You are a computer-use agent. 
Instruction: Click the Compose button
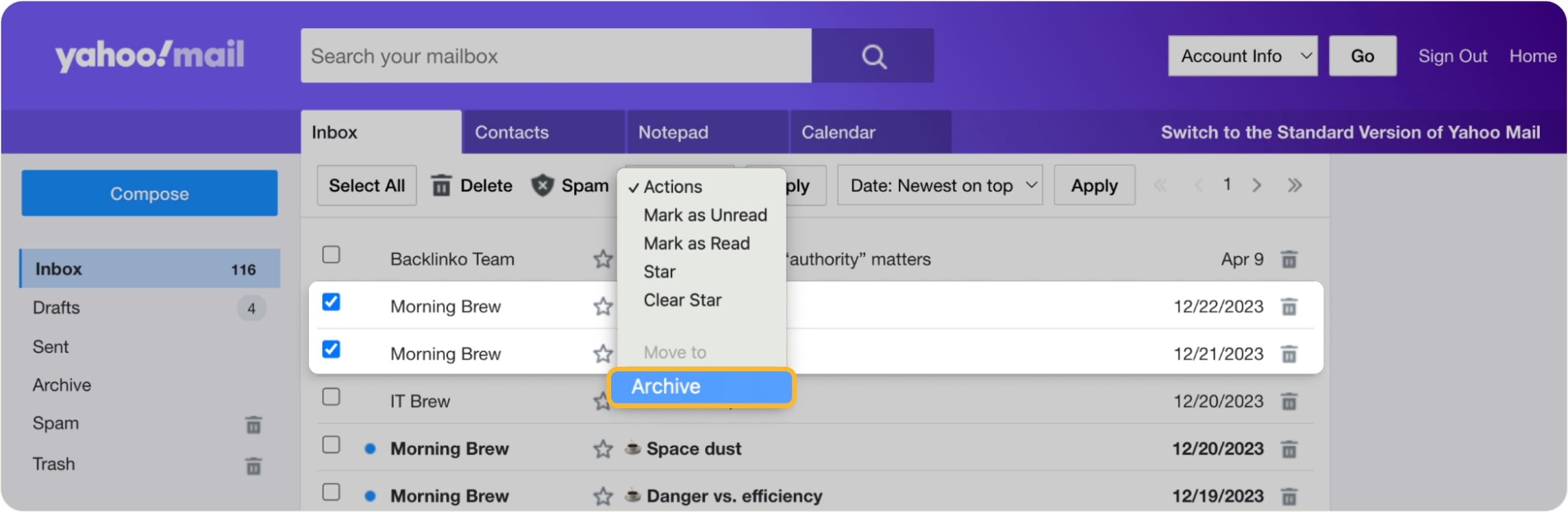point(150,194)
